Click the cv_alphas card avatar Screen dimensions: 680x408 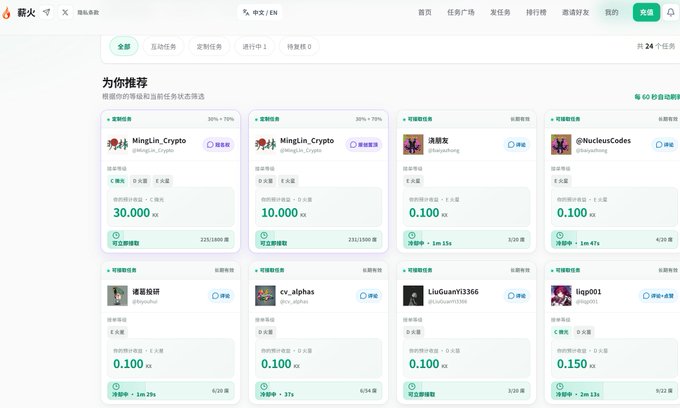(265, 296)
